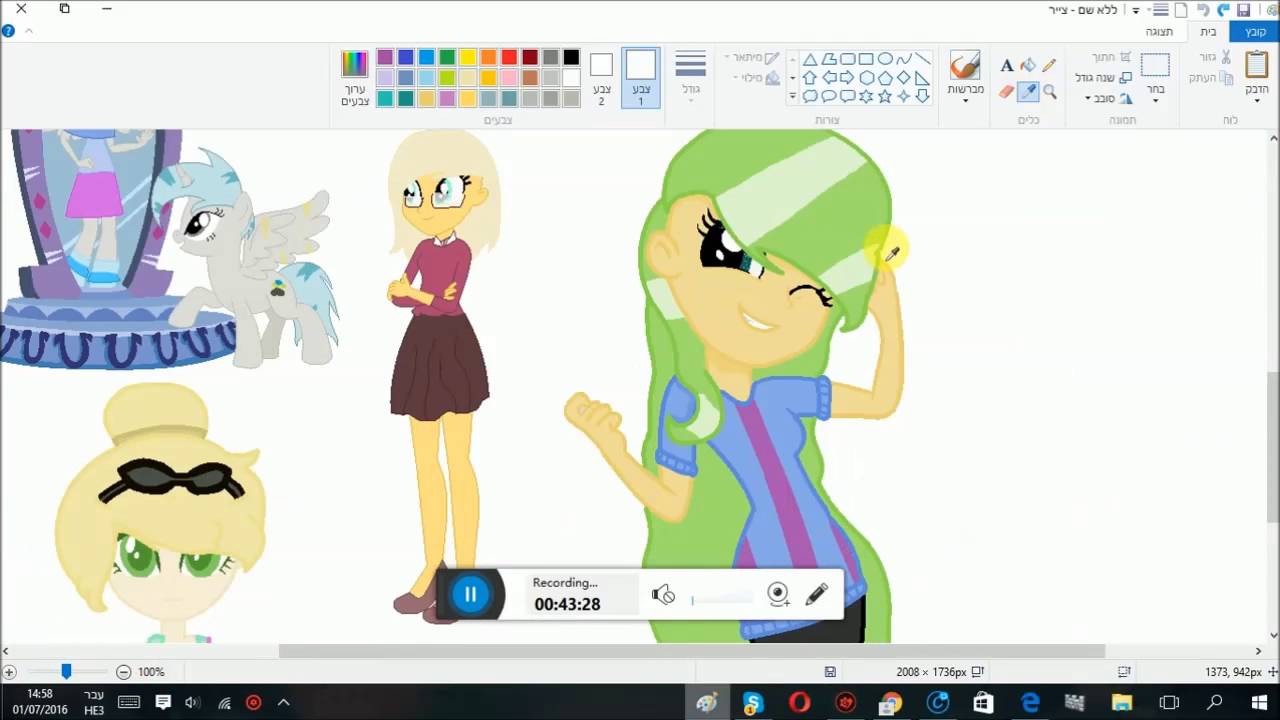
Task: Click zoom in plus button
Action: click(x=9, y=672)
